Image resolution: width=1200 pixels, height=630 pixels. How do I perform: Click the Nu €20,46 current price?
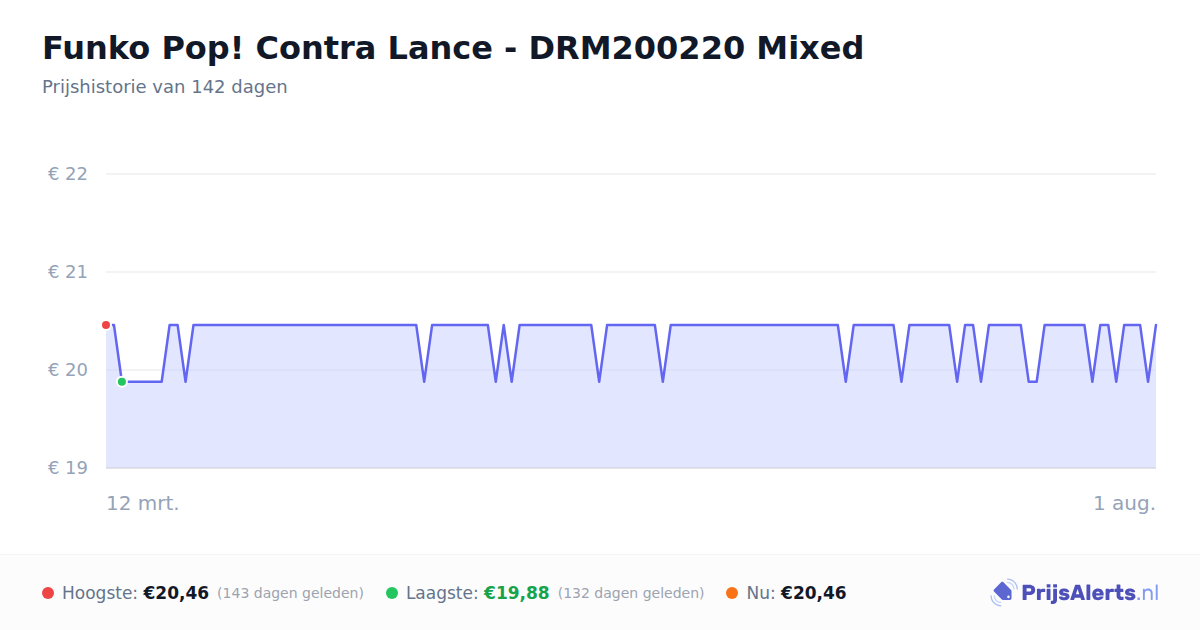pyautogui.click(x=796, y=593)
